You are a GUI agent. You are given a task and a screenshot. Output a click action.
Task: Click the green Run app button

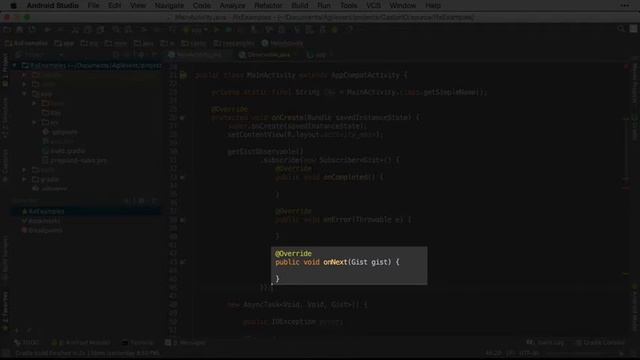pyautogui.click(x=216, y=29)
